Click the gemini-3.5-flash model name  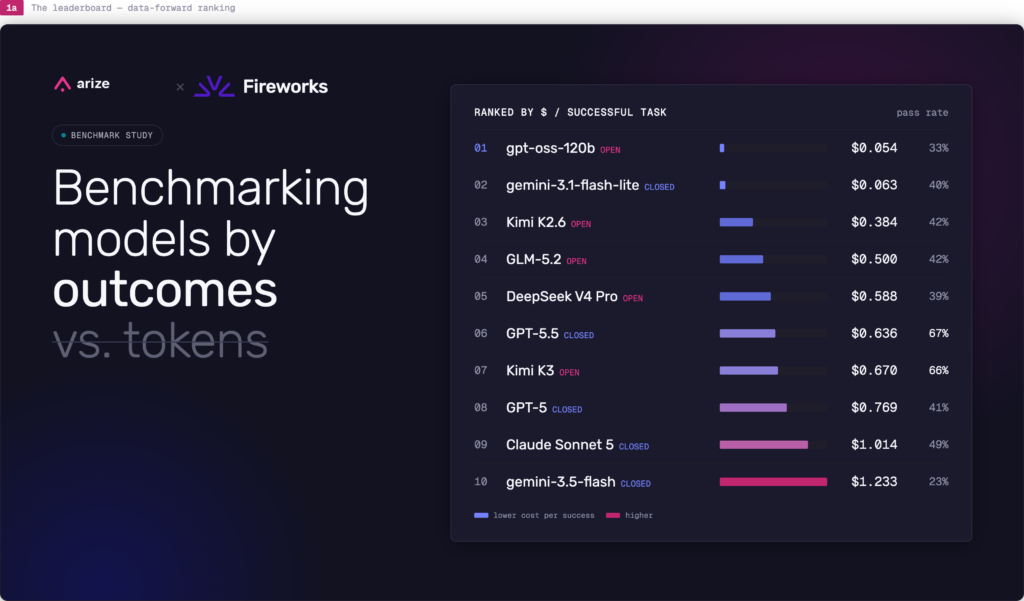click(x=560, y=482)
